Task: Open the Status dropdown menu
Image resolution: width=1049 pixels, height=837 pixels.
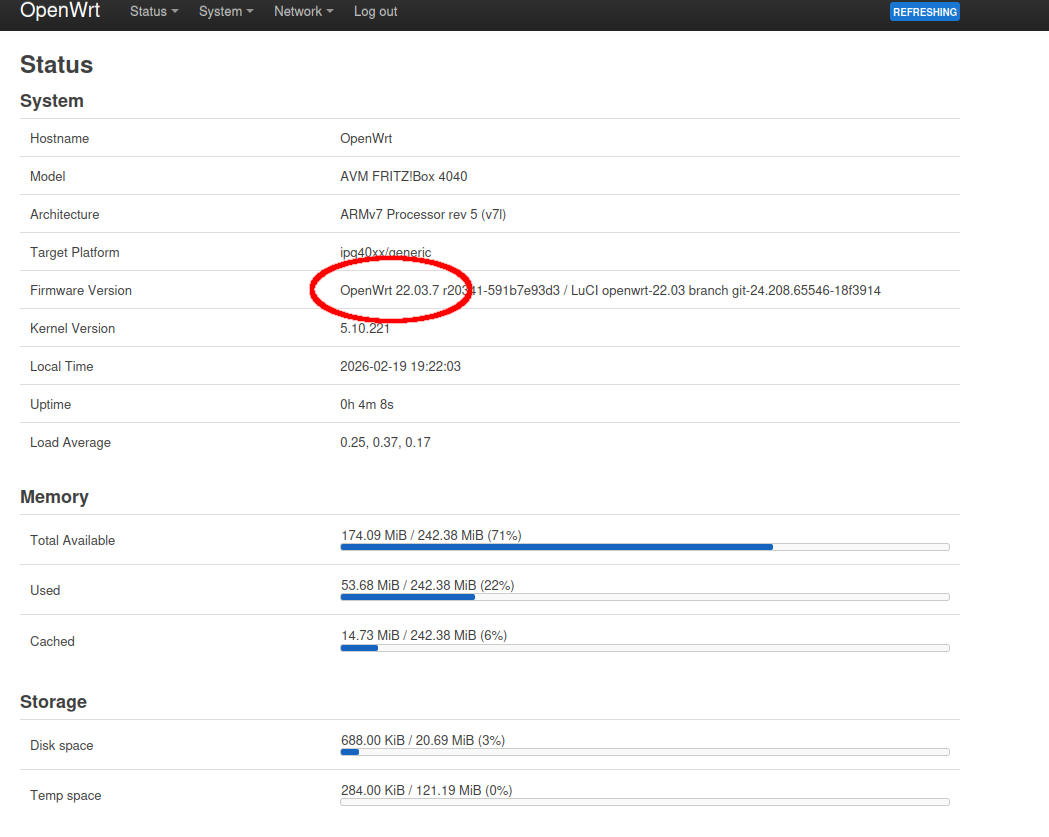Action: (154, 12)
